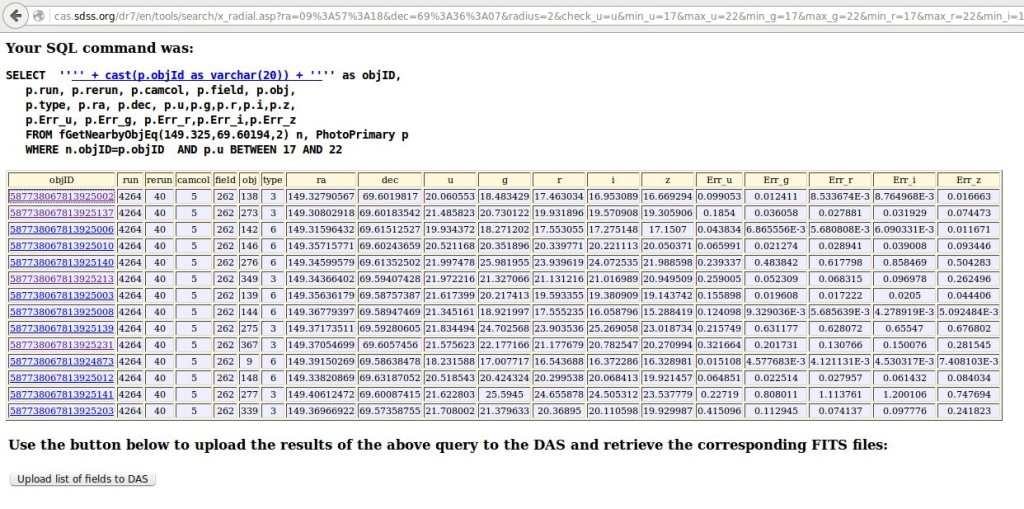1024x509 pixels.
Task: Click the g value 25.981955
Action: pos(504,262)
